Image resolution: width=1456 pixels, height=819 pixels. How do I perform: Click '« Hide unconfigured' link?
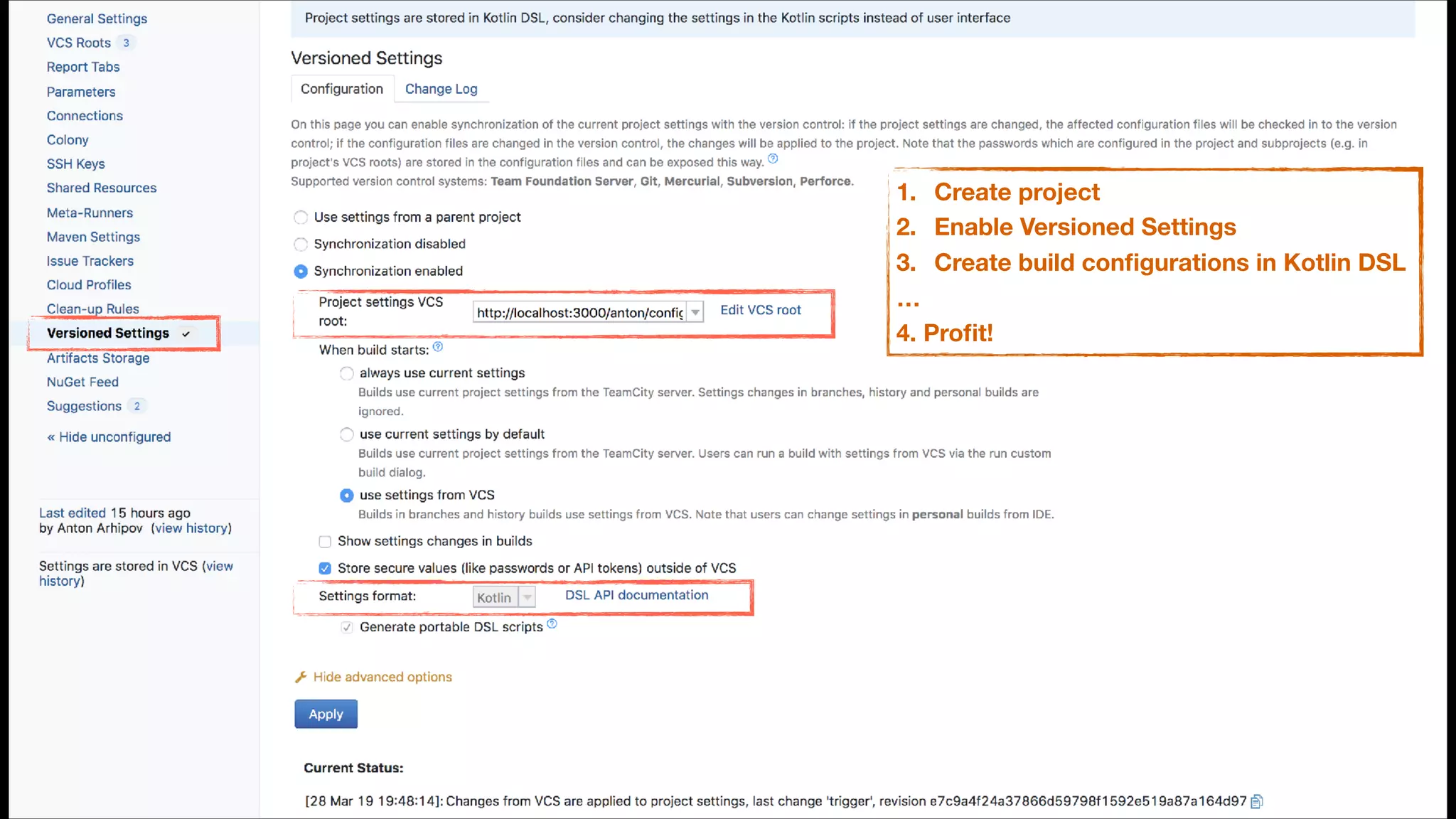(109, 437)
